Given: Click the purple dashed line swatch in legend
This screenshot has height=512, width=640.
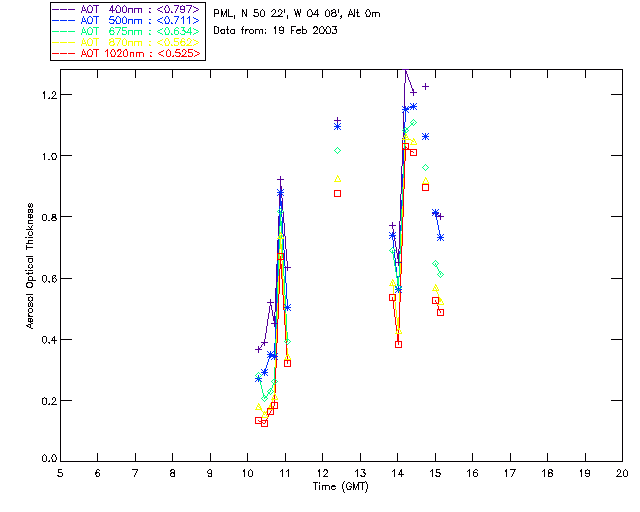Looking at the screenshot, I should point(64,9).
